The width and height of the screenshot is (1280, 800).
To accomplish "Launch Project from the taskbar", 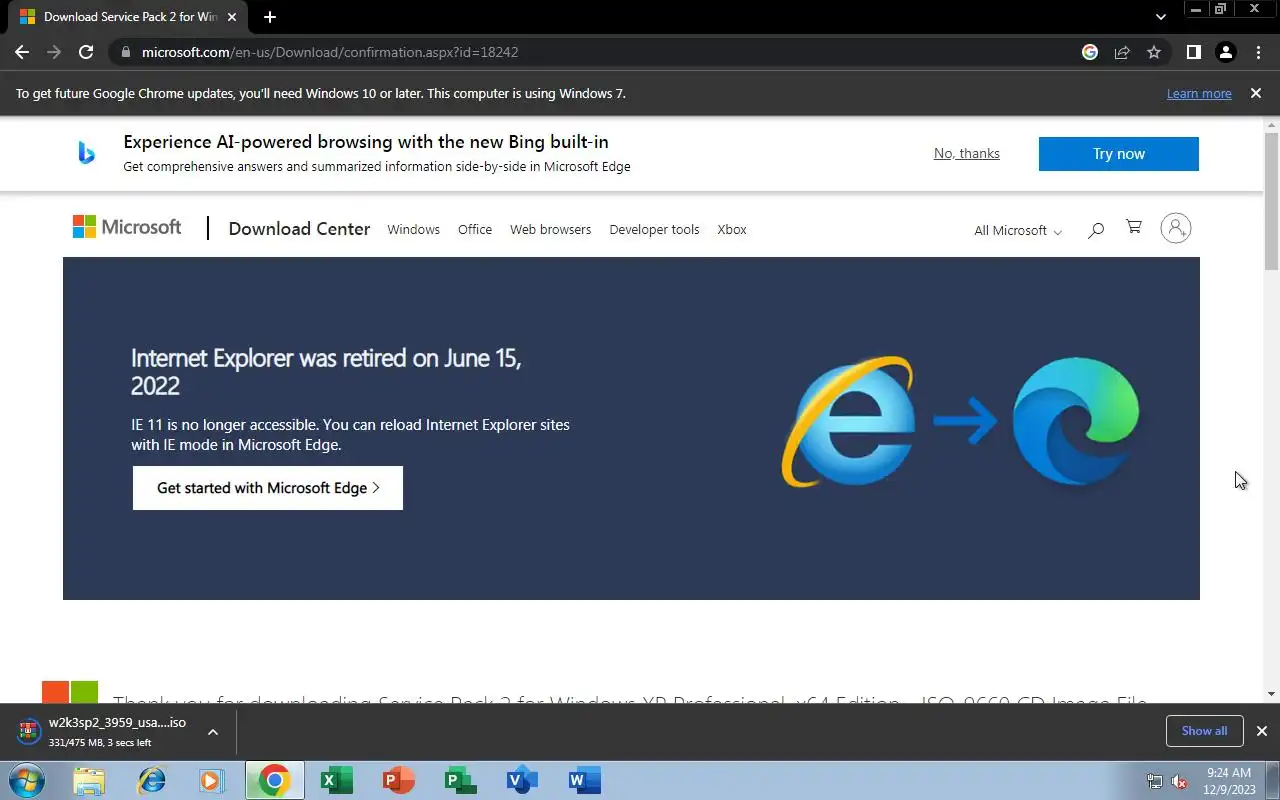I will (460, 780).
